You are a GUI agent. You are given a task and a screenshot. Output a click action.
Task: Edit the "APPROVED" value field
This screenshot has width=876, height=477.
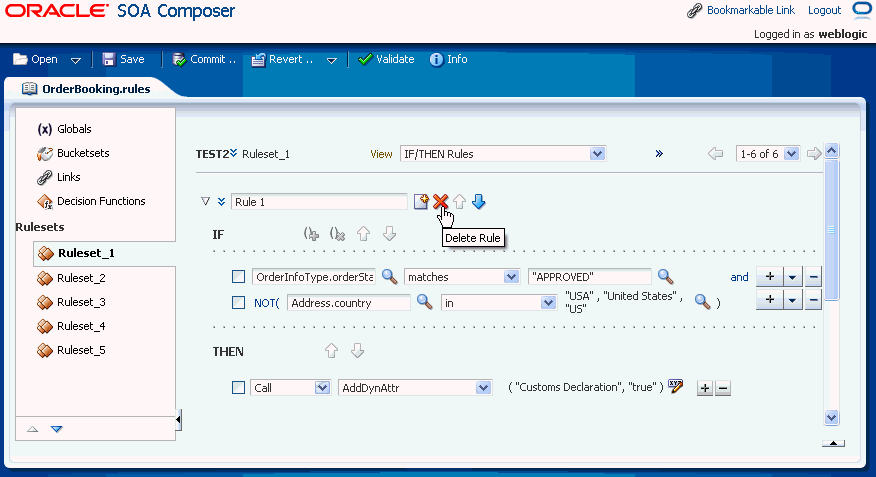point(589,276)
